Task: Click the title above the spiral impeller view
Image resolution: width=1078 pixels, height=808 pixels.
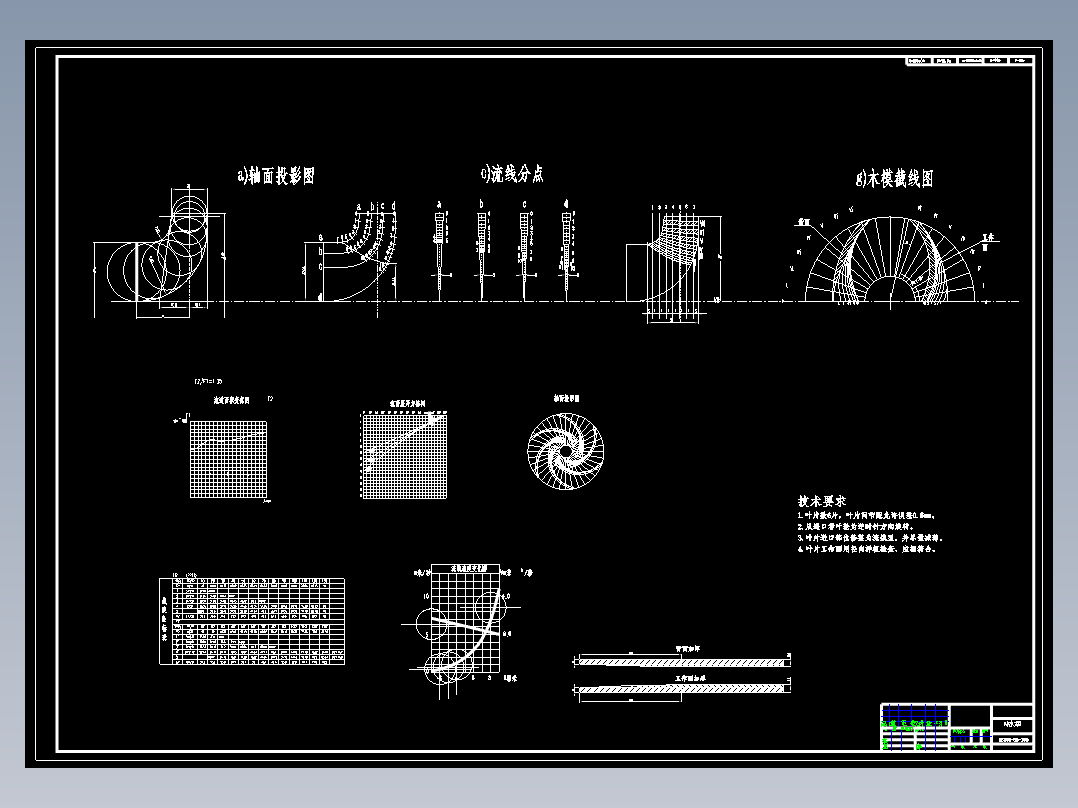Action: click(x=566, y=398)
